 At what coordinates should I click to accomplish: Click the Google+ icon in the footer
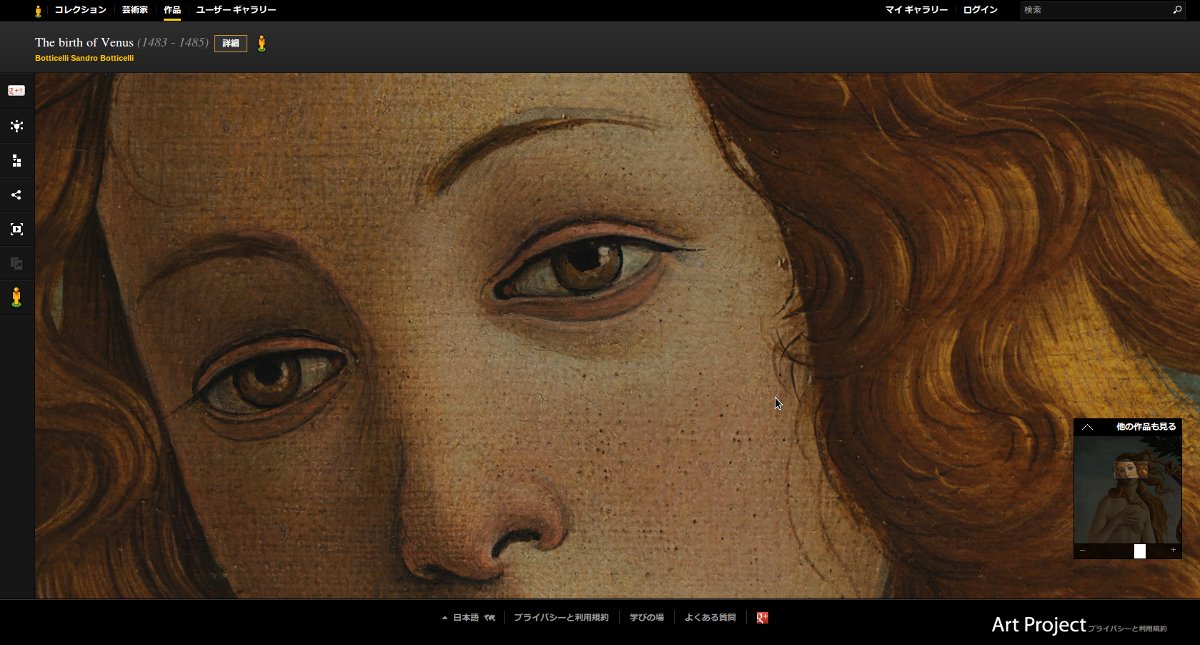point(762,618)
